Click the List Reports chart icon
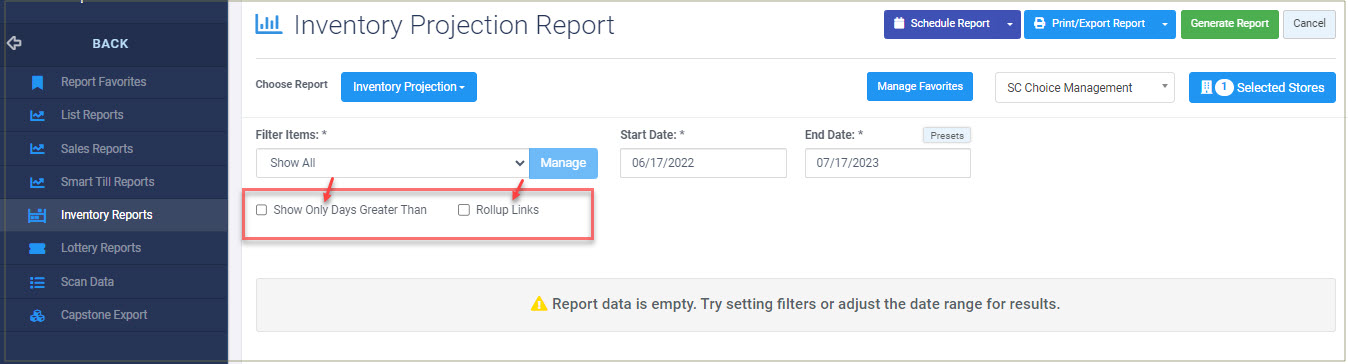Viewport: 1348px width, 364px height. [x=37, y=115]
